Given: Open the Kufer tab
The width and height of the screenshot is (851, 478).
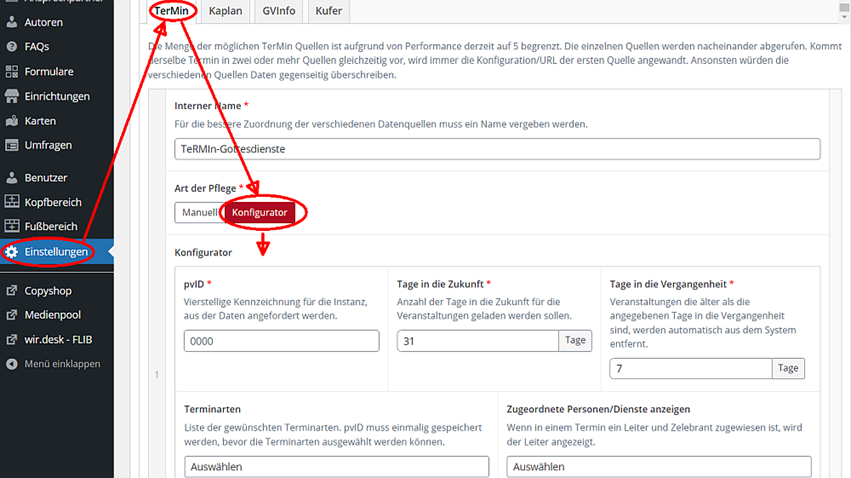Looking at the screenshot, I should pyautogui.click(x=328, y=10).
